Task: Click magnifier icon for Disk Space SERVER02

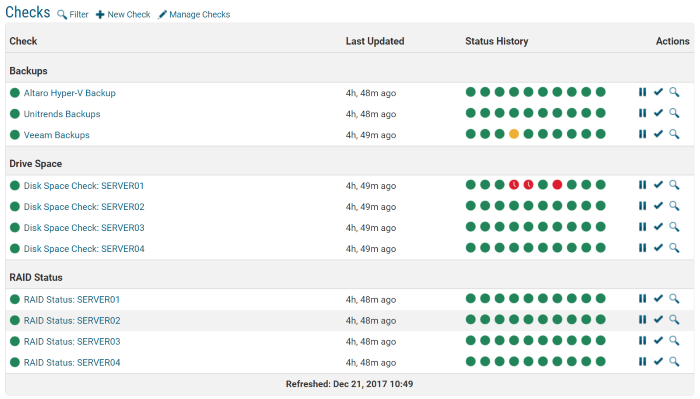Action: [x=674, y=206]
